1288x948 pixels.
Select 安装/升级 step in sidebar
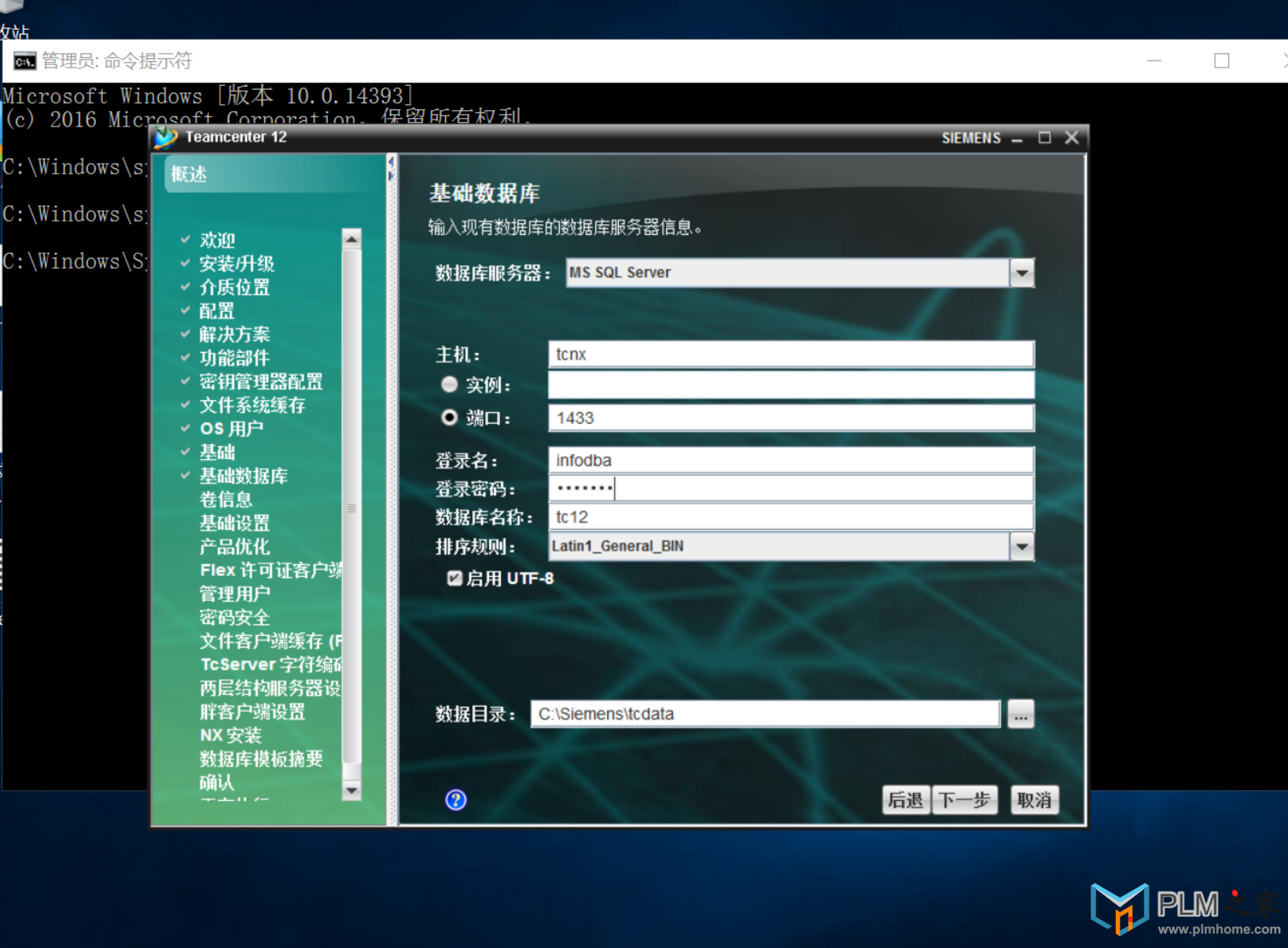(x=237, y=263)
